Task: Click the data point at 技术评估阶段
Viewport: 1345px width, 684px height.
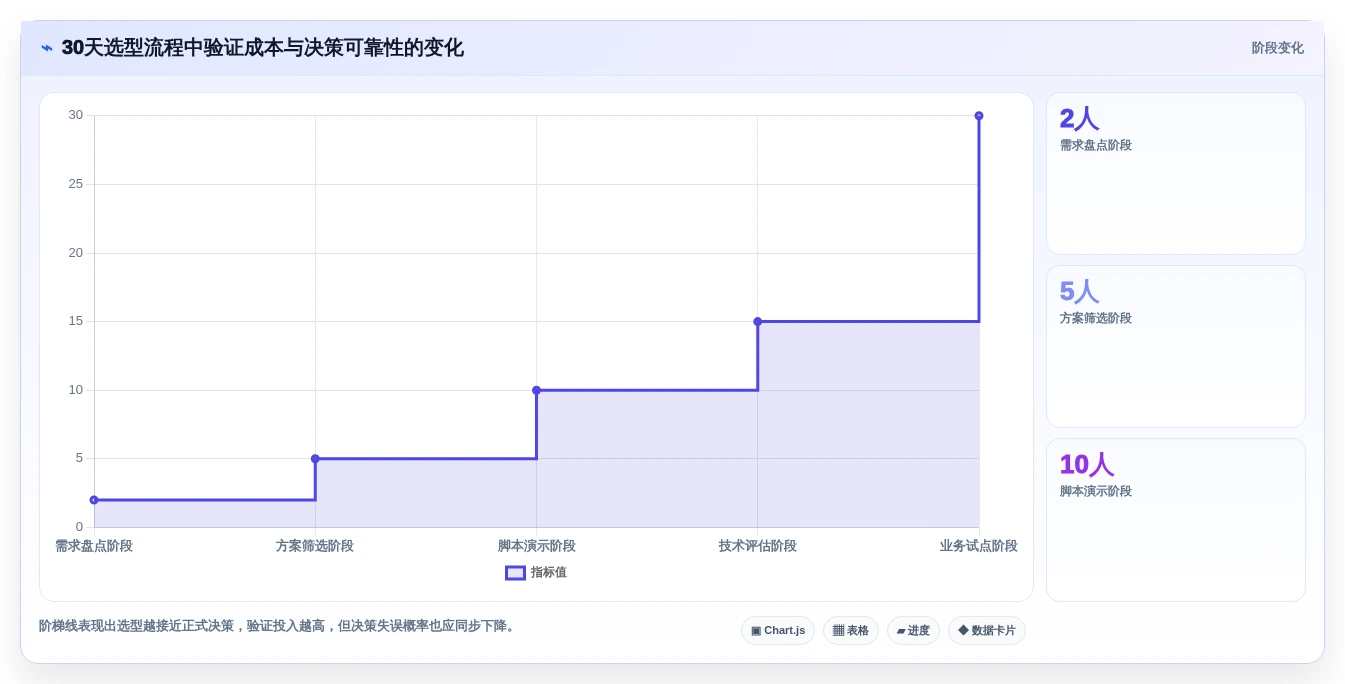Action: click(757, 321)
